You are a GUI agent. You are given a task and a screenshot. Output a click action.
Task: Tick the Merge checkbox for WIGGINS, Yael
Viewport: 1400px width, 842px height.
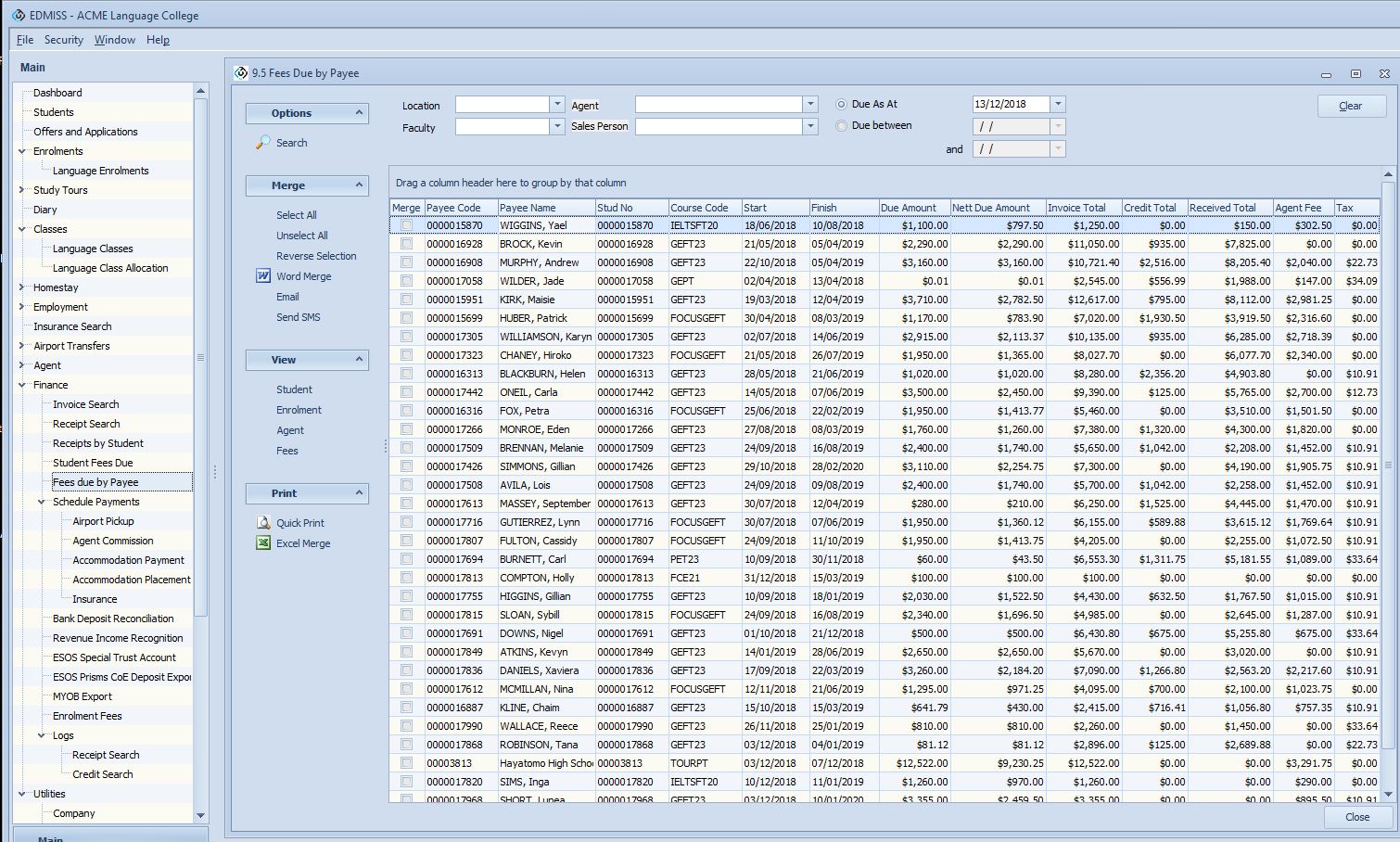click(406, 225)
